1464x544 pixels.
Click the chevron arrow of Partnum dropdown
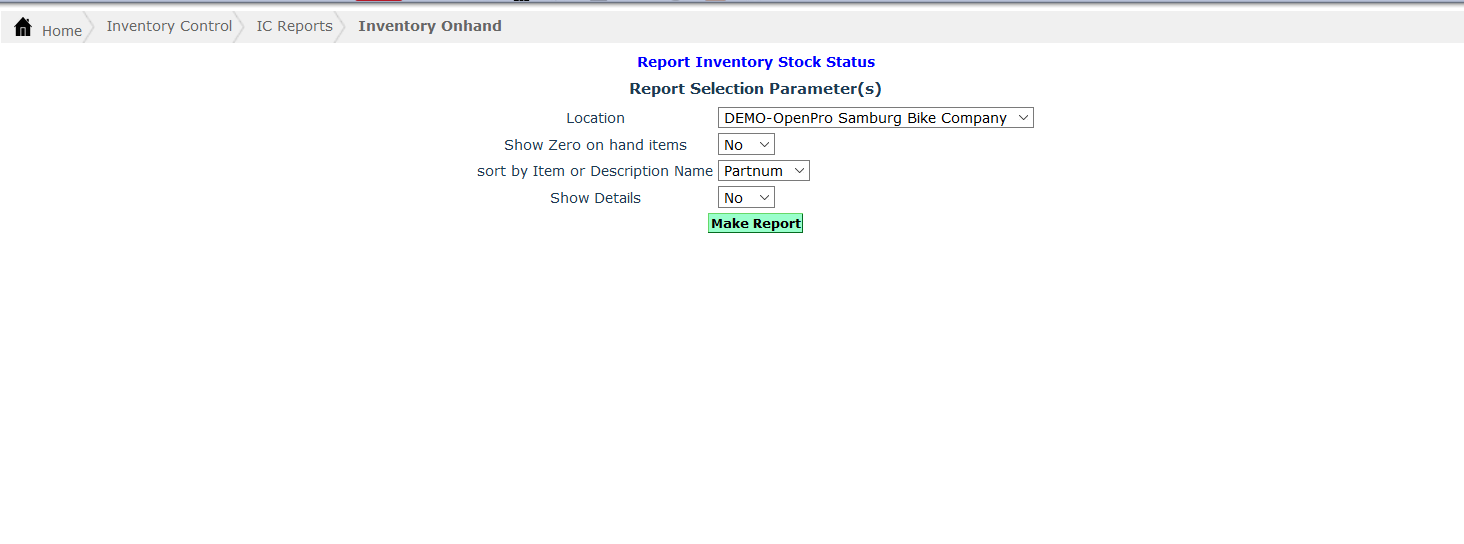[x=798, y=171]
